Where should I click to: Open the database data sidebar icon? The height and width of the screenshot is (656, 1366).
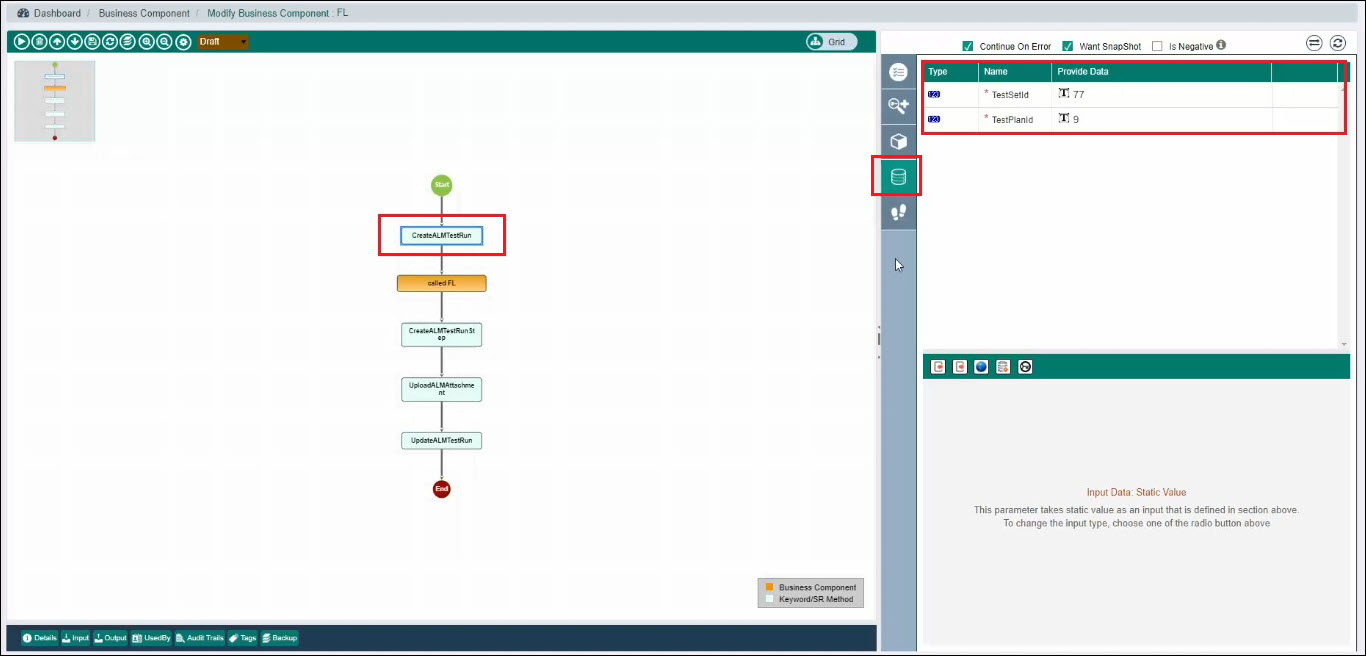(898, 176)
